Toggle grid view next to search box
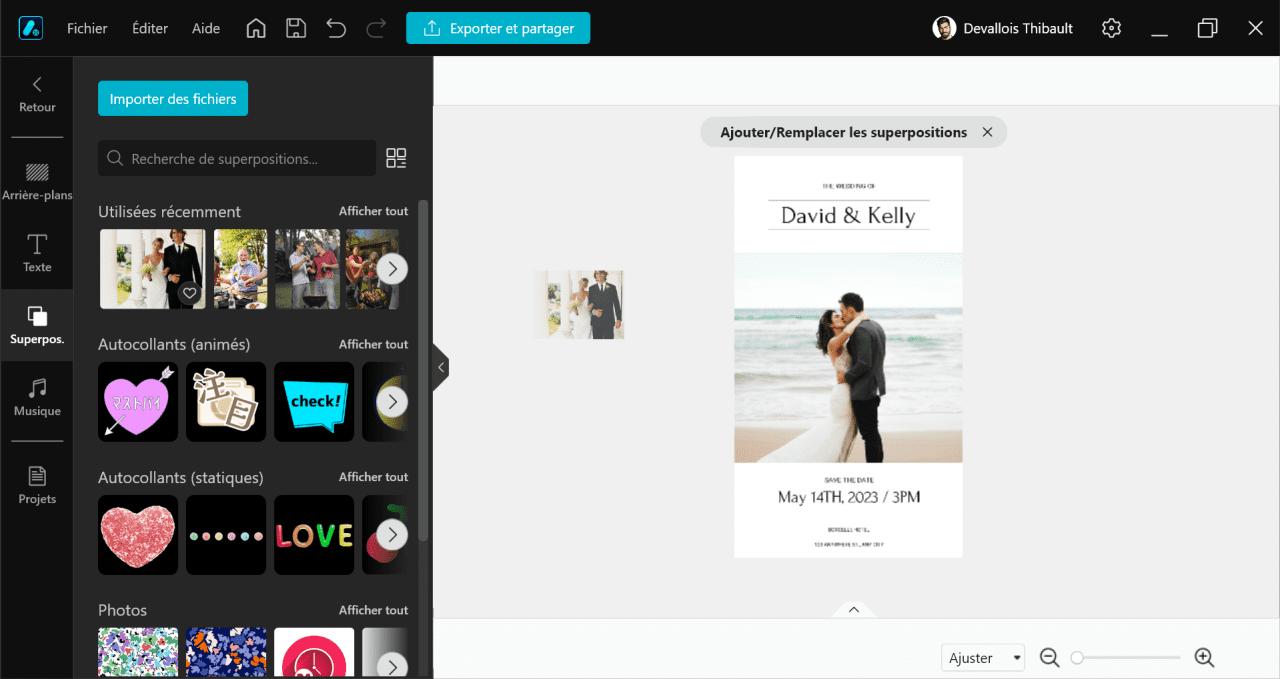 (x=396, y=158)
